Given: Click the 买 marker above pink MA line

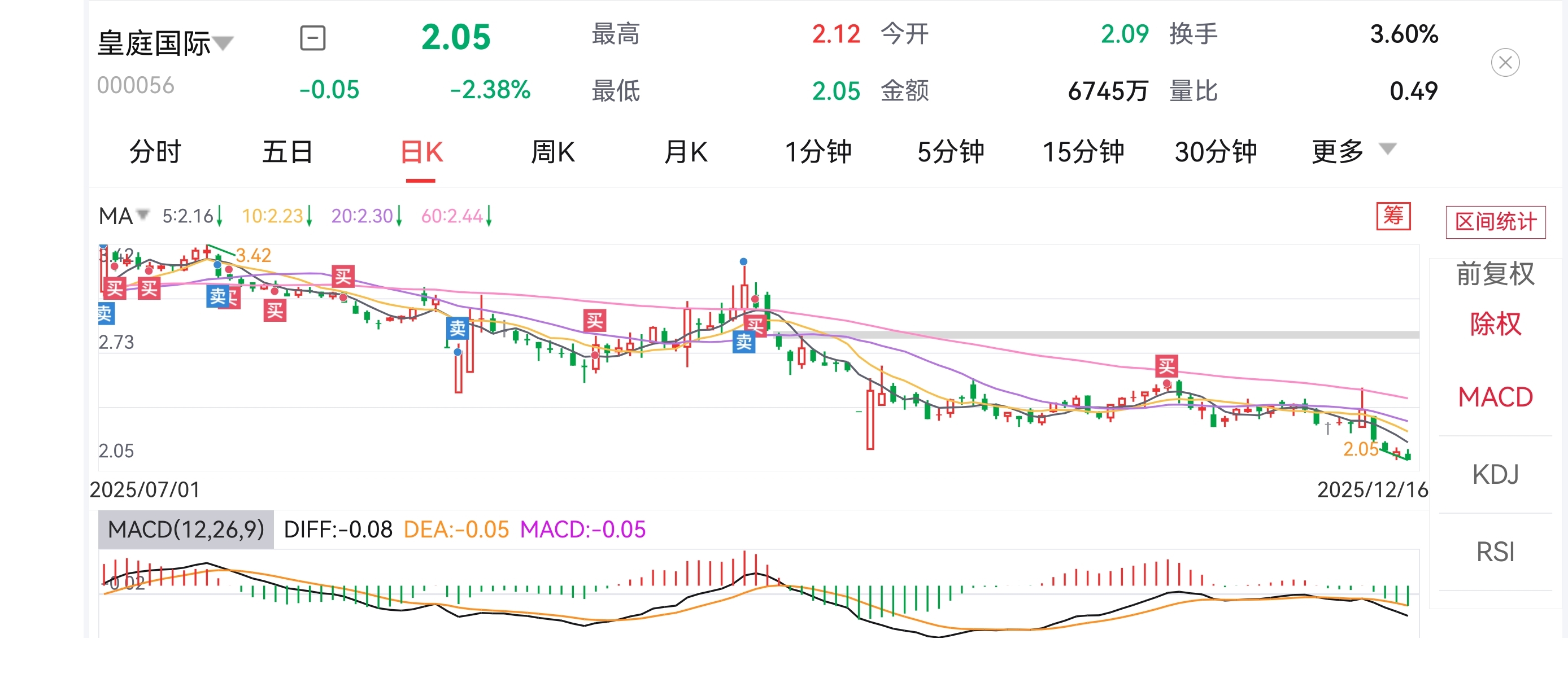Looking at the screenshot, I should tap(343, 277).
